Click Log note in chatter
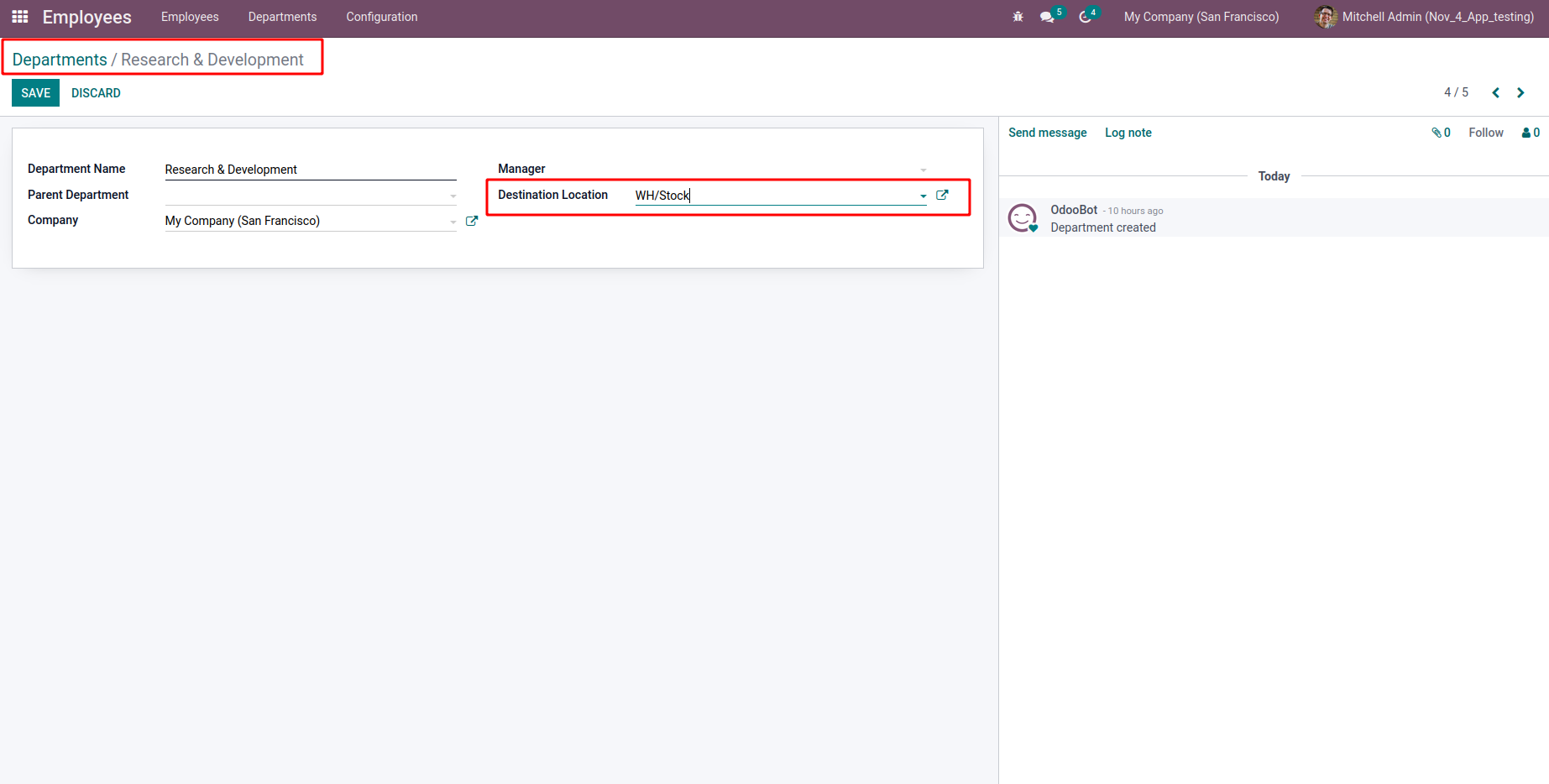This screenshot has height=784, width=1549. tap(1128, 133)
